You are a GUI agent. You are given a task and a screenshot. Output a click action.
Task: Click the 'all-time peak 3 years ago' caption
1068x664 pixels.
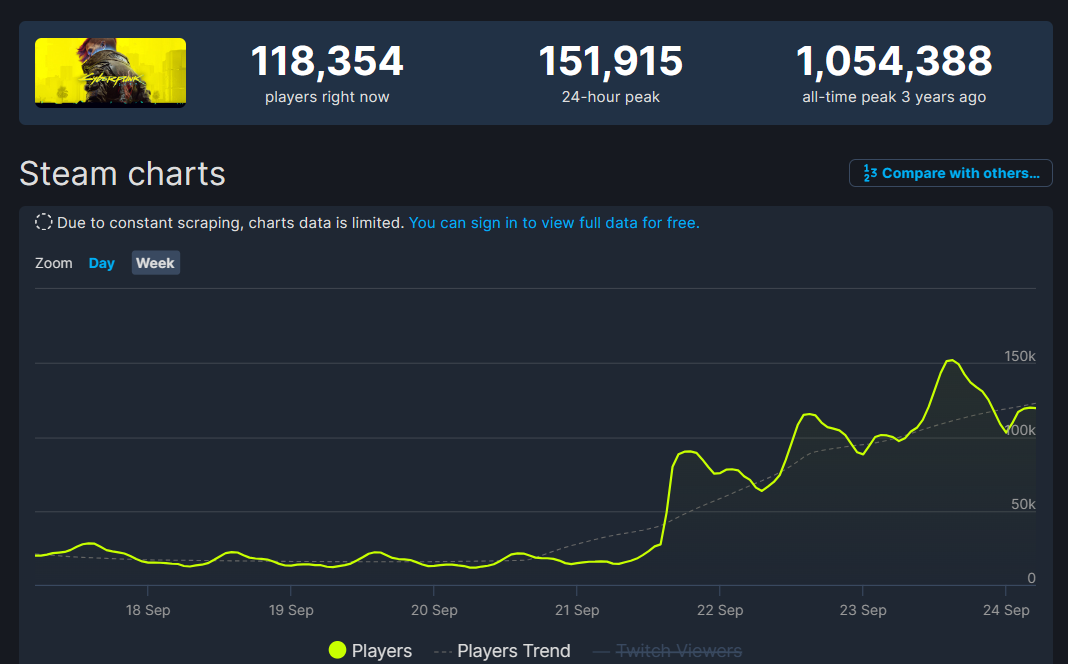point(894,97)
